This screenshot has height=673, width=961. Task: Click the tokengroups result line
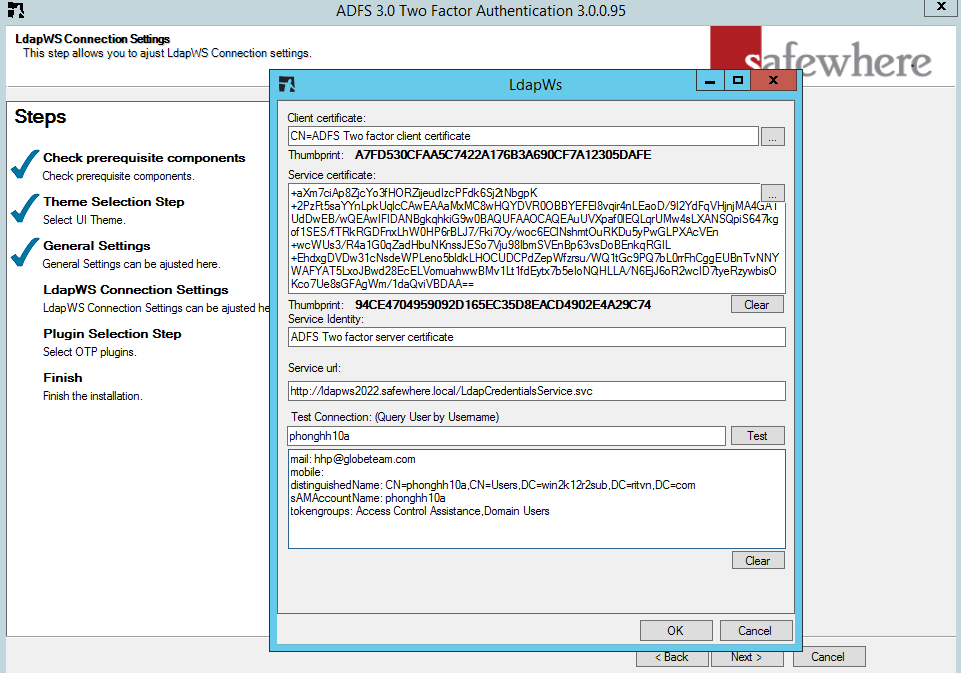420,511
